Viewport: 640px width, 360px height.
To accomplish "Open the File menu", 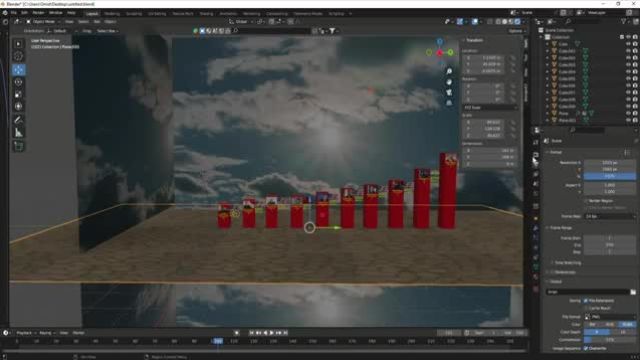I will [x=14, y=13].
